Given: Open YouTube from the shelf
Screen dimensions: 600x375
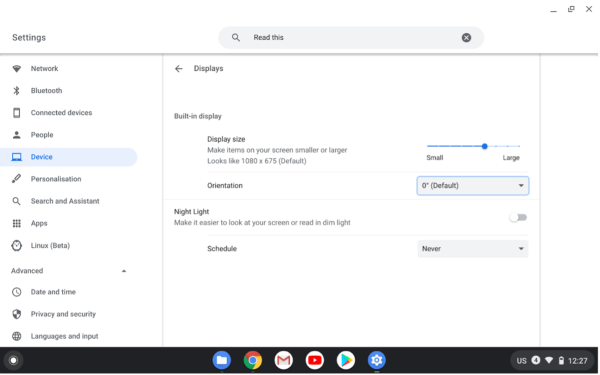Looking at the screenshot, I should [315, 360].
